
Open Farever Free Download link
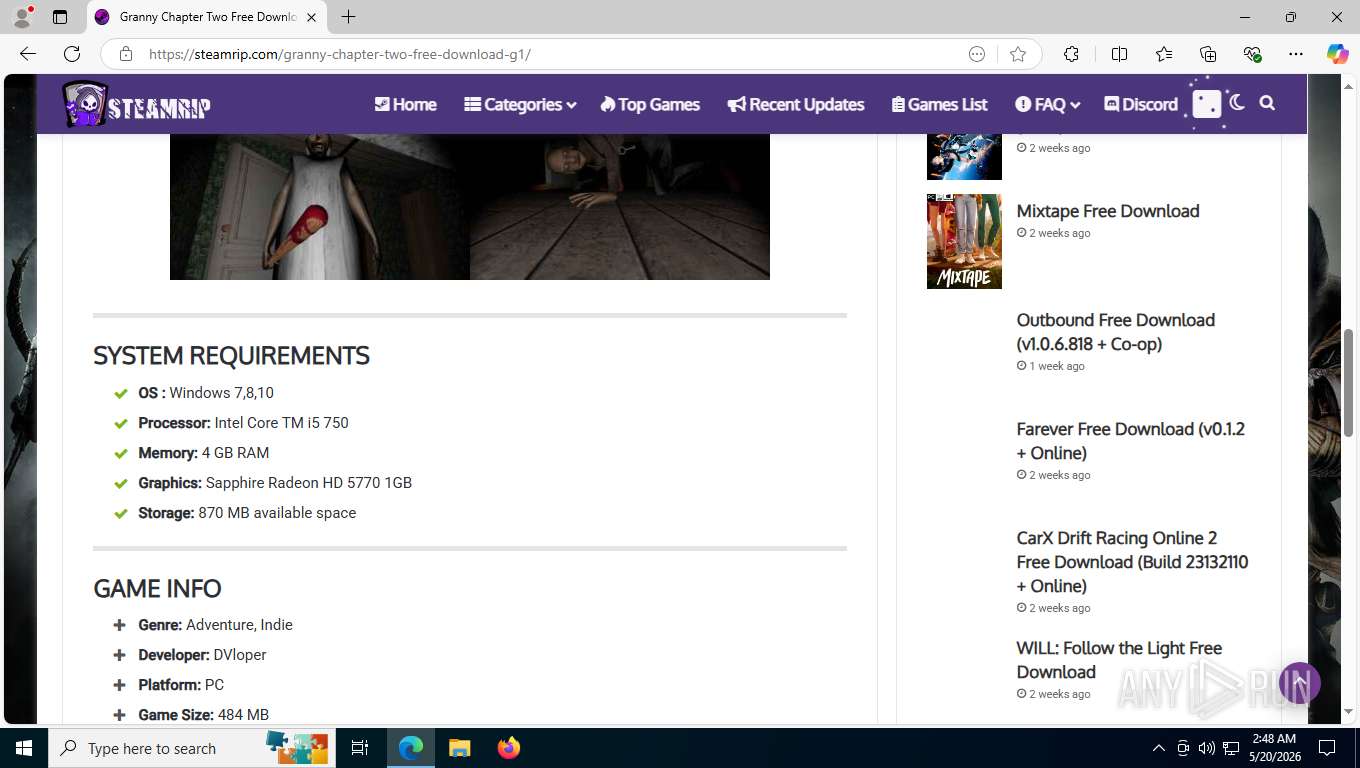(1131, 441)
